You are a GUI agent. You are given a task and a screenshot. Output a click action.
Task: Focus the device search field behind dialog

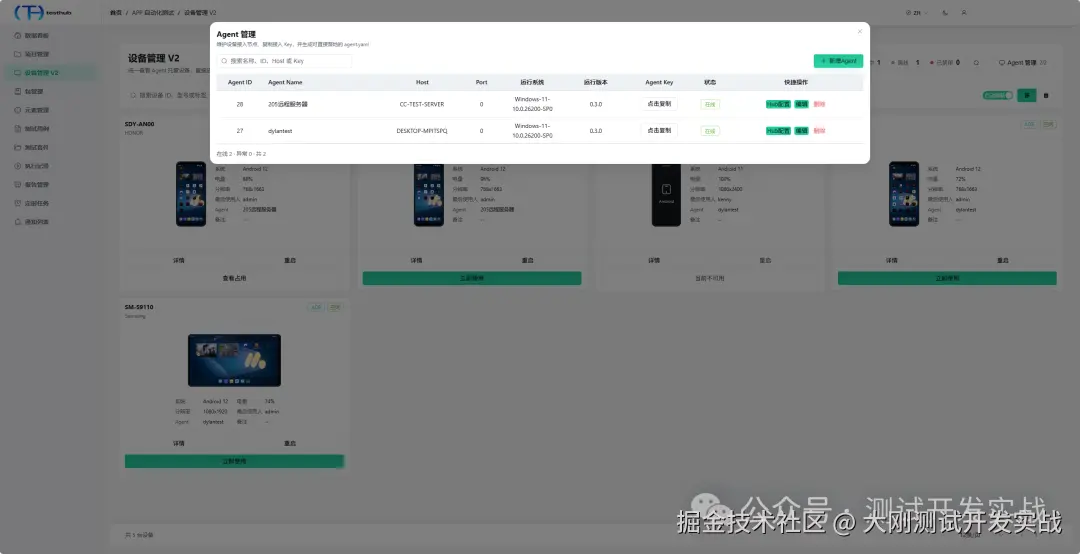click(171, 95)
